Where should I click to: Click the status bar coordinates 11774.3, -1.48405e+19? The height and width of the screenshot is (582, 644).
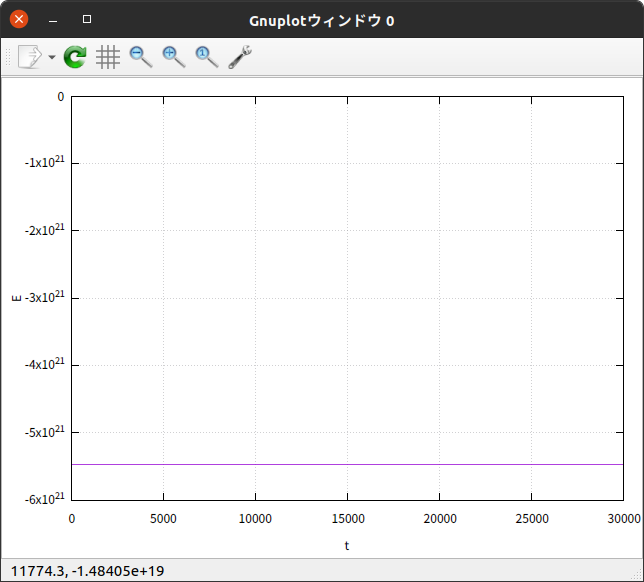(87, 571)
